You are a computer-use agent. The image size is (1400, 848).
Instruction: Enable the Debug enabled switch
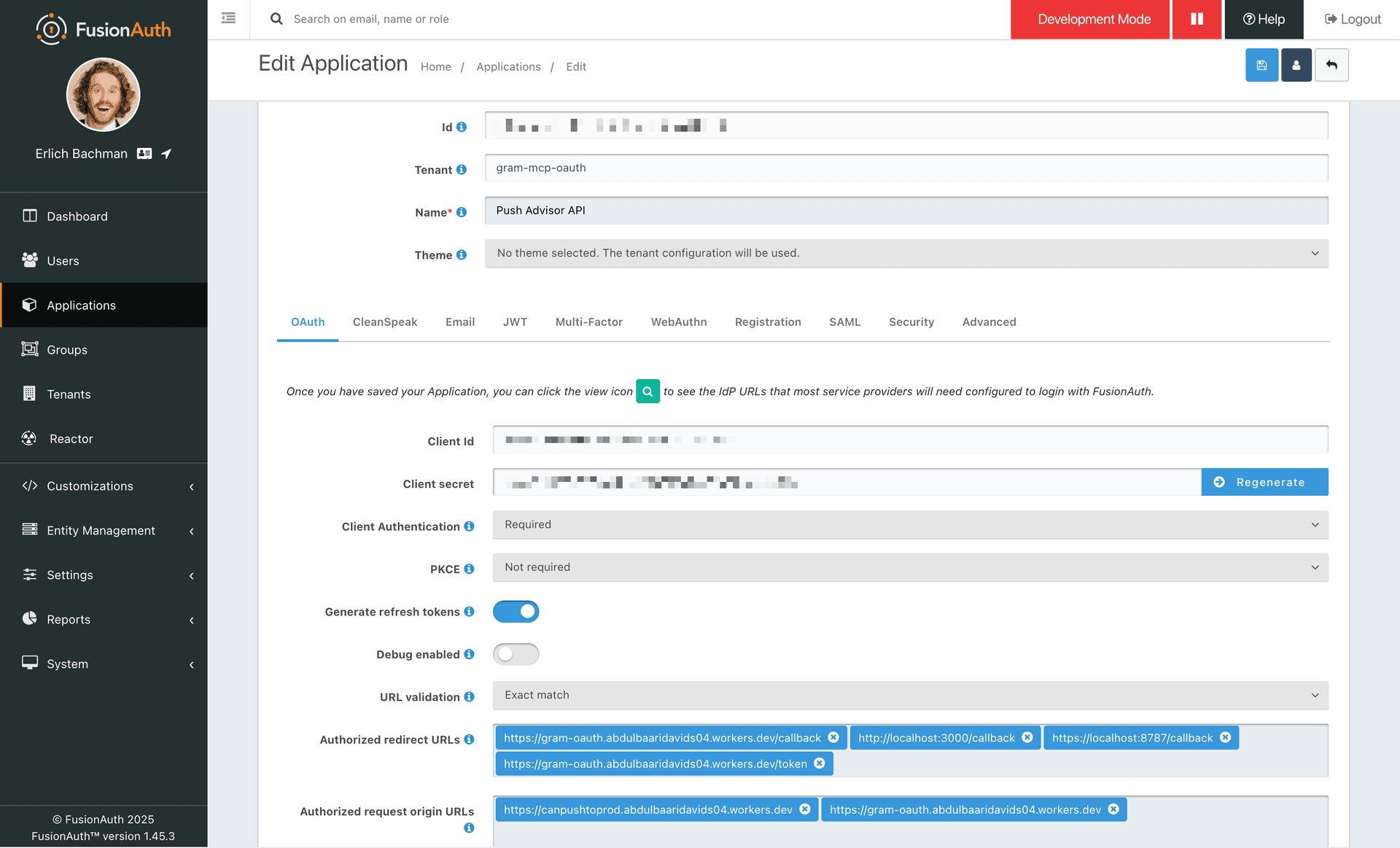516,654
